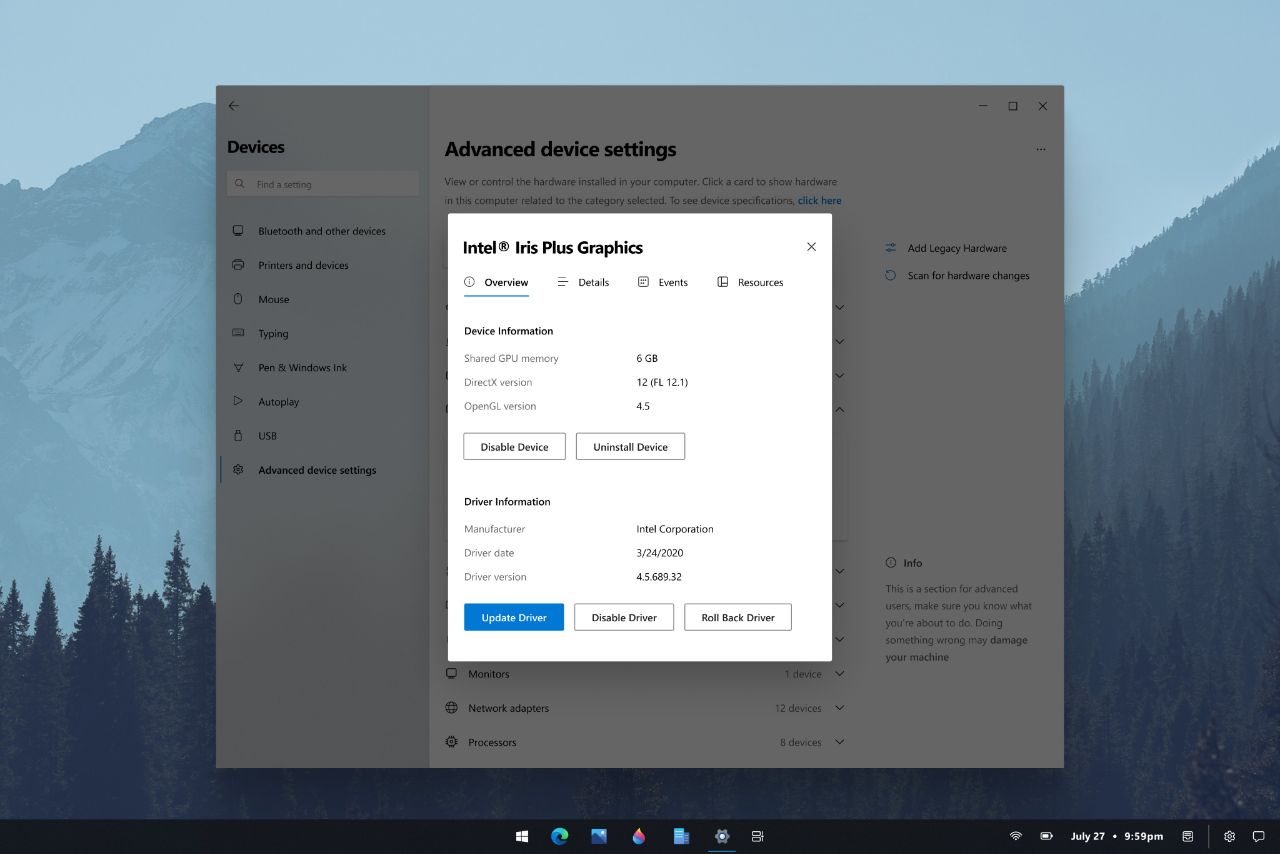The image size is (1280, 854).
Task: Select the Overview tab
Action: click(496, 282)
